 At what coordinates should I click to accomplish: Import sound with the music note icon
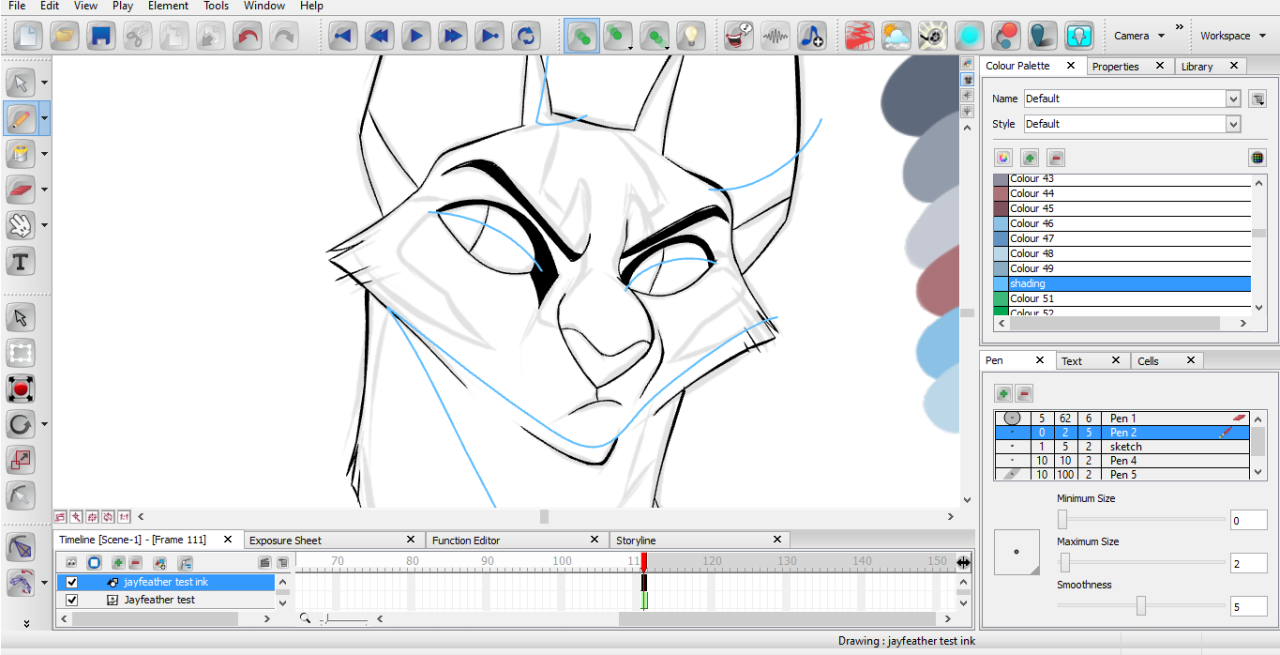pos(812,37)
